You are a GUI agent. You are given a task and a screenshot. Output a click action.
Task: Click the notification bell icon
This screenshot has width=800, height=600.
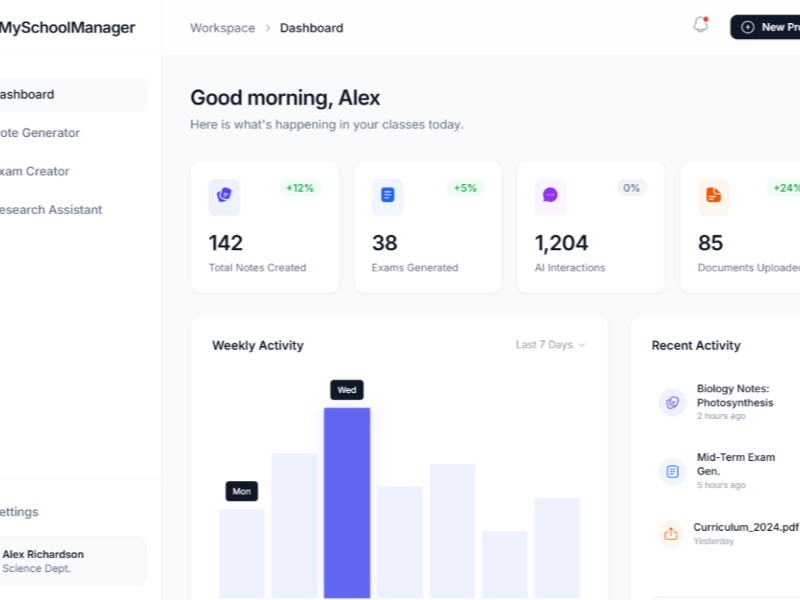coord(700,26)
